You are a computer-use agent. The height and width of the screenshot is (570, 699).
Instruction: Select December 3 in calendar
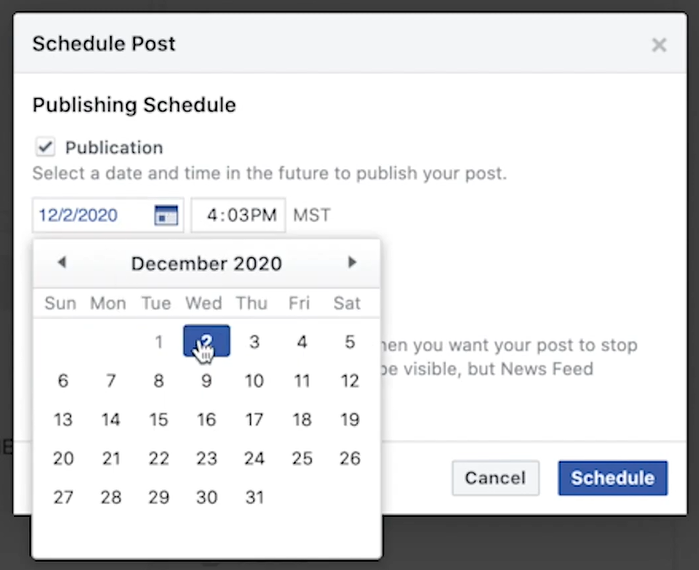coord(254,342)
